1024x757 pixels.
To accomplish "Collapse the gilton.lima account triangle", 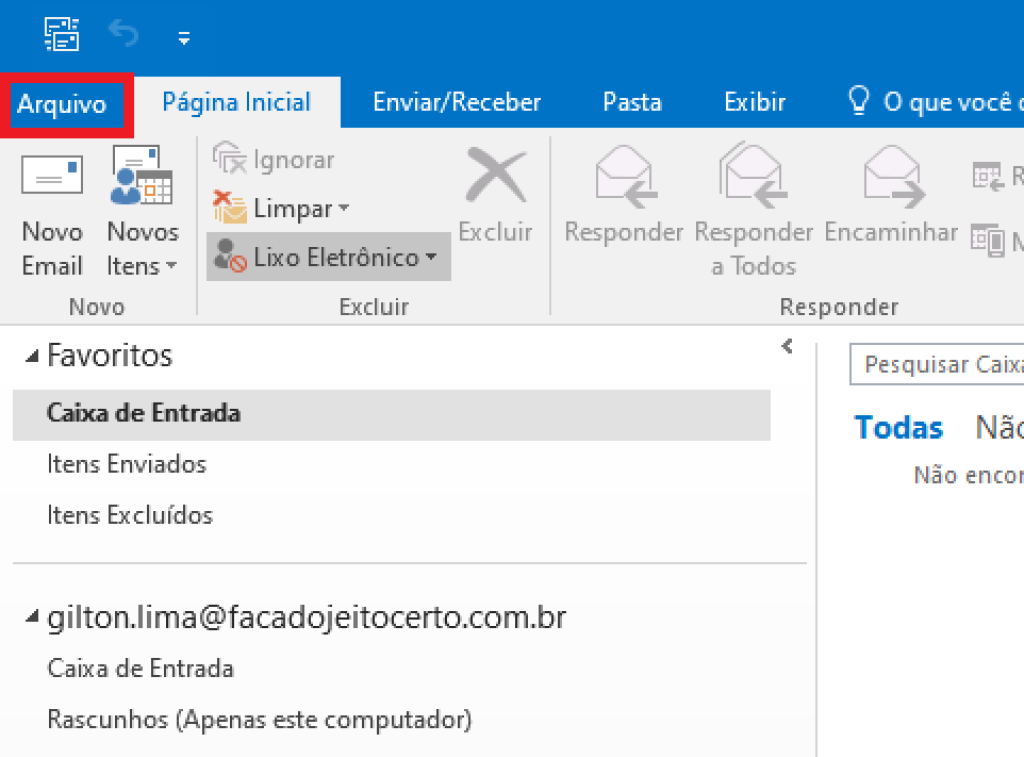I will (31, 617).
